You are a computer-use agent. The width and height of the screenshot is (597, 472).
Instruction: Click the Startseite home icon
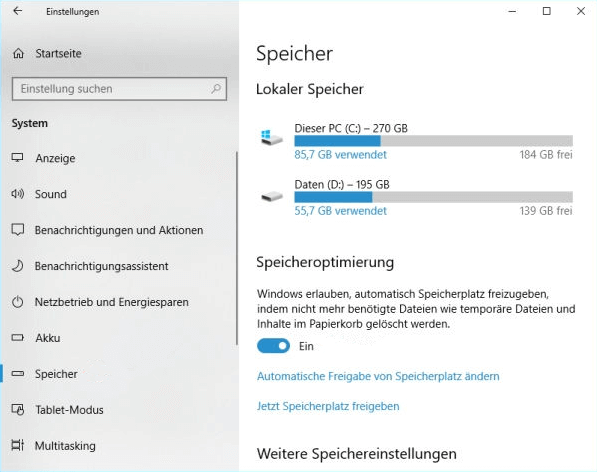point(18,54)
